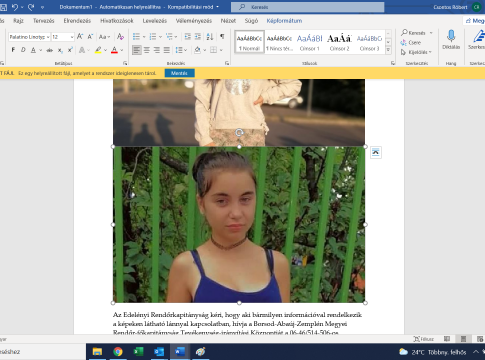Switch to print layout view
This screenshot has height=360, width=485.
(x=463, y=339)
